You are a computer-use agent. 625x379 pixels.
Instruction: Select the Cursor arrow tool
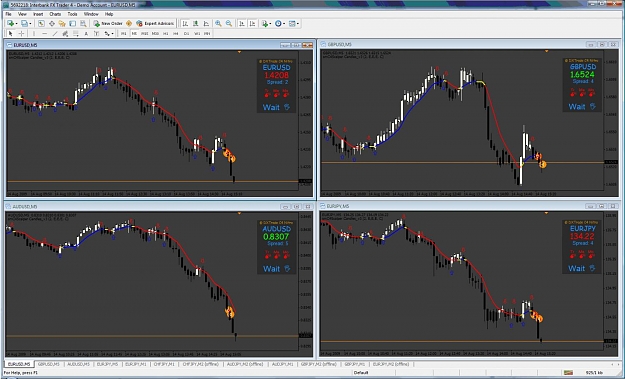pos(11,33)
